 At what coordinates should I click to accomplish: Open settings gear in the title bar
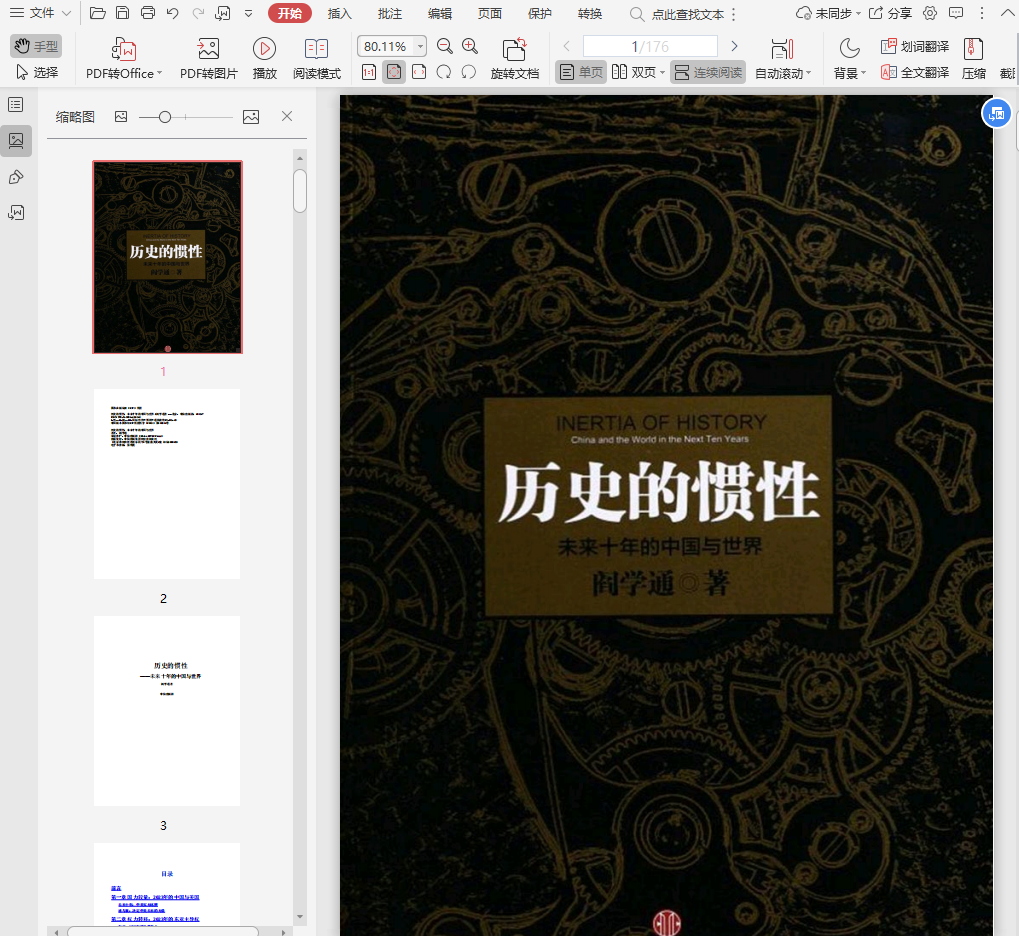(930, 13)
